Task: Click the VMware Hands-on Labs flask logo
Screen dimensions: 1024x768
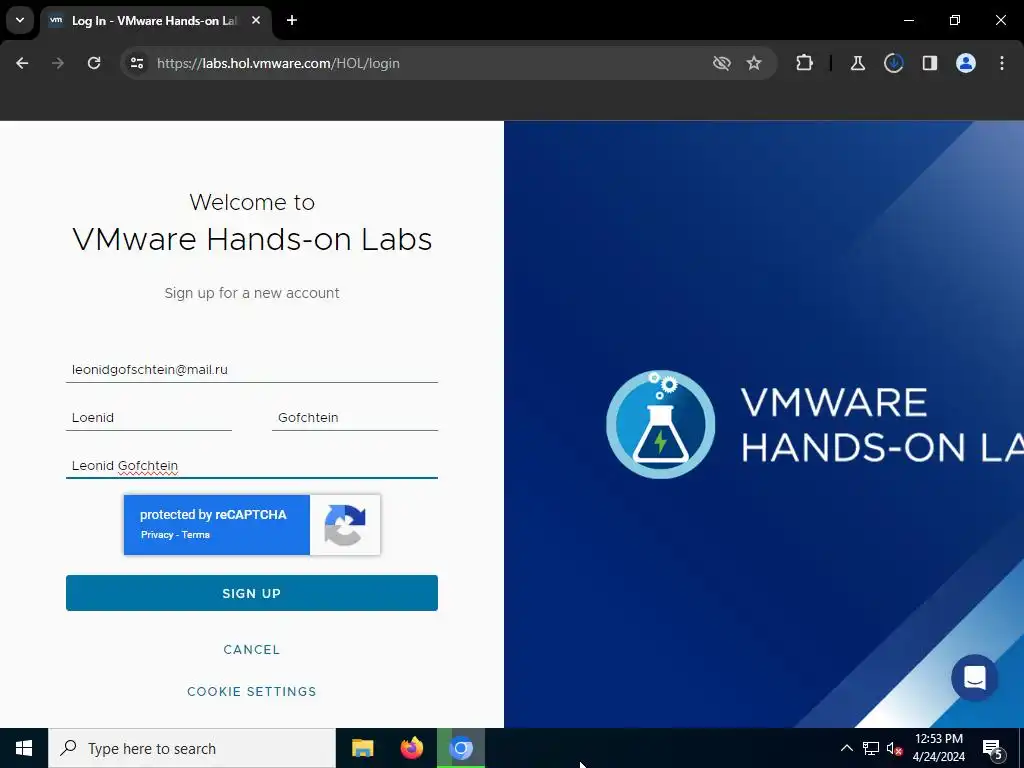Action: click(x=660, y=424)
